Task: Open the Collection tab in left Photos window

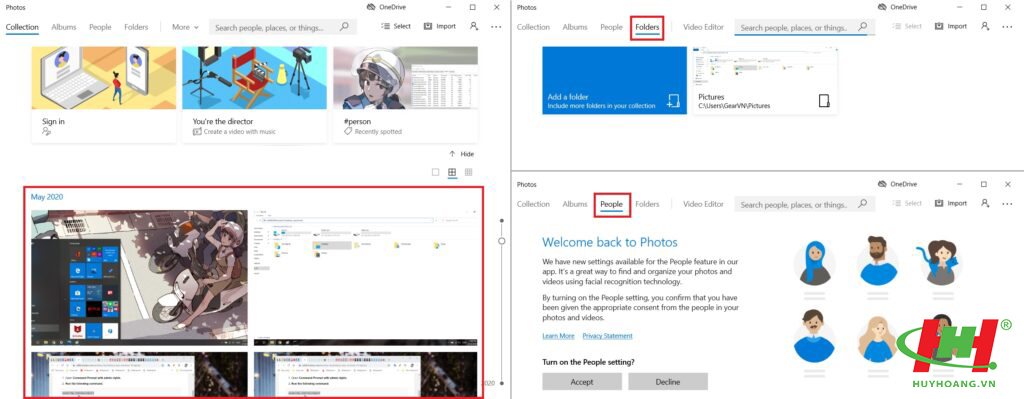Action: (x=22, y=27)
